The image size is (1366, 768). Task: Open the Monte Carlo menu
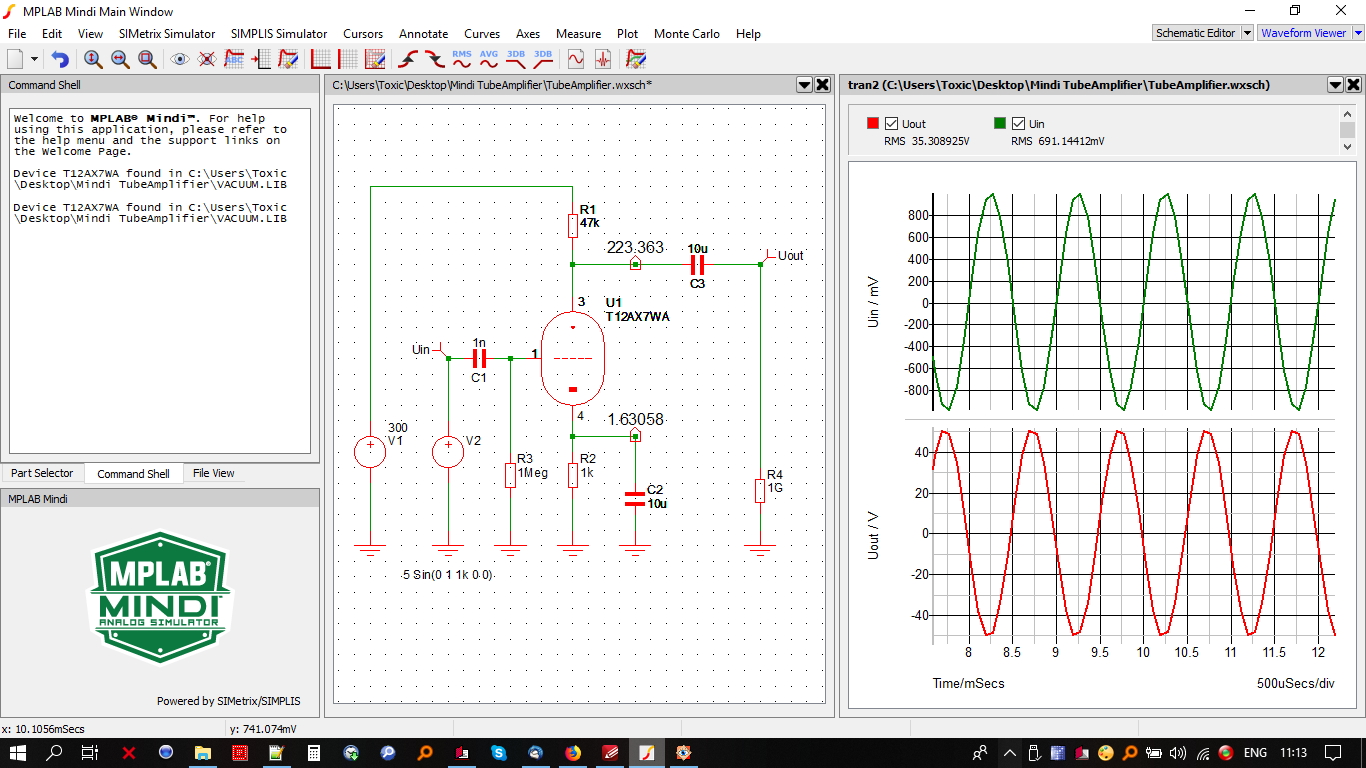[687, 33]
